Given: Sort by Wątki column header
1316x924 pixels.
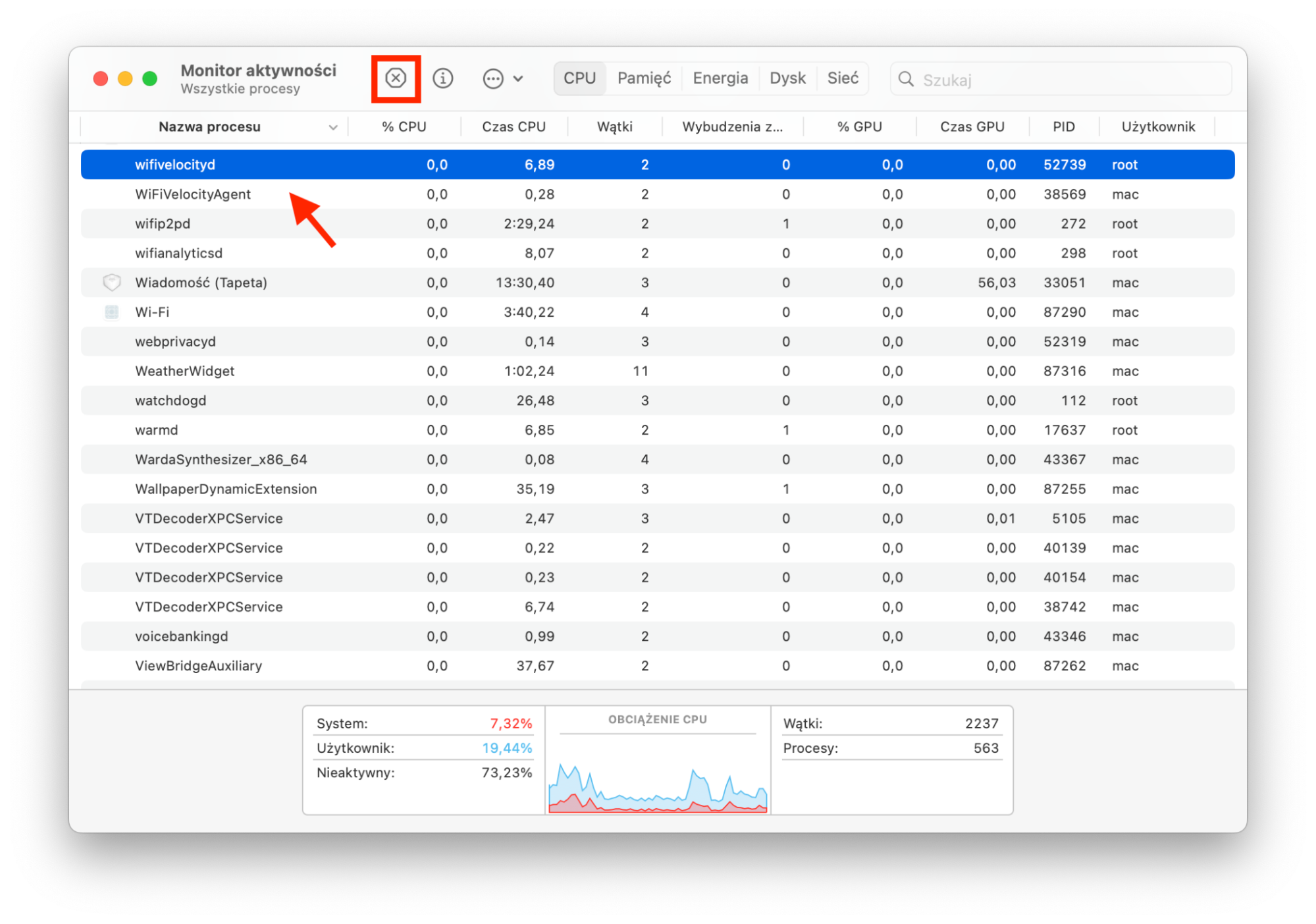Looking at the screenshot, I should (615, 127).
